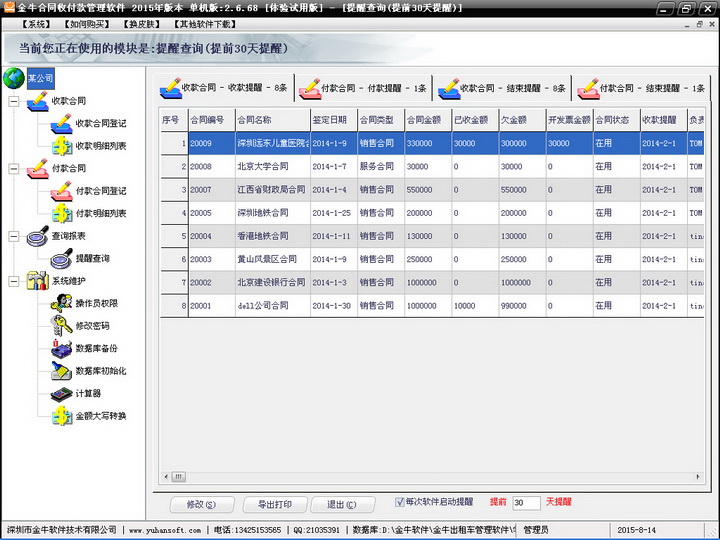The image size is (720, 540).
Task: Open the 【换皮肤】 menu
Action: click(x=142, y=24)
